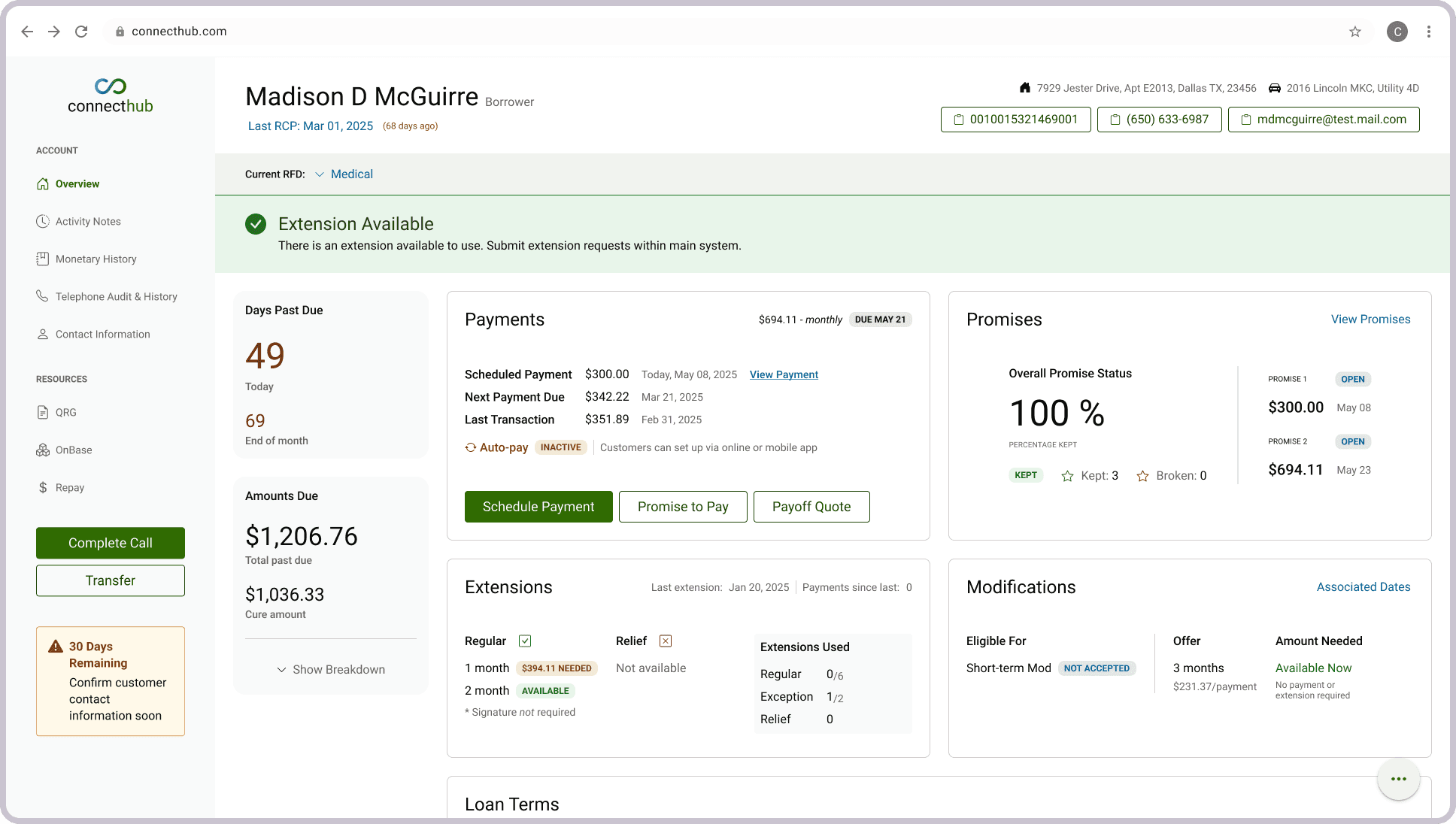1456x824 pixels.
Task: Click the phone number clipboard icon
Action: click(1115, 120)
